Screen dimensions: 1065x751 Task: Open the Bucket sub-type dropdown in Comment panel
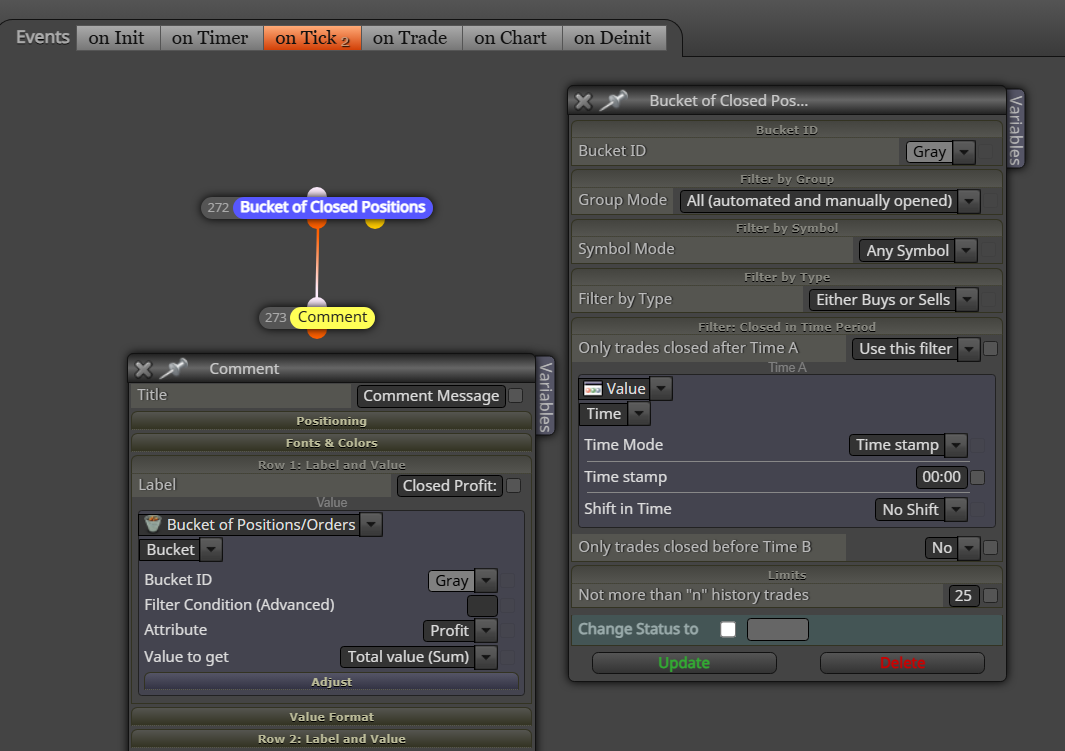211,549
